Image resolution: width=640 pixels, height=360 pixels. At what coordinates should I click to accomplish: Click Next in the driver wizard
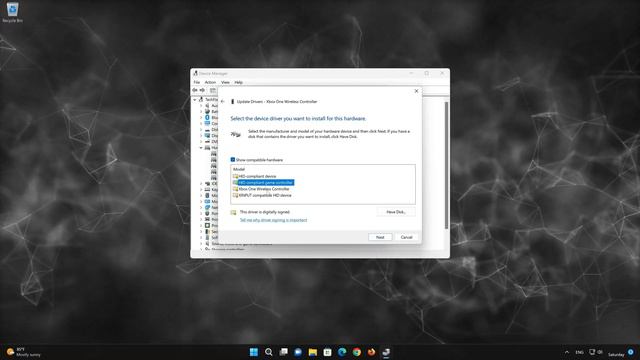click(x=380, y=237)
